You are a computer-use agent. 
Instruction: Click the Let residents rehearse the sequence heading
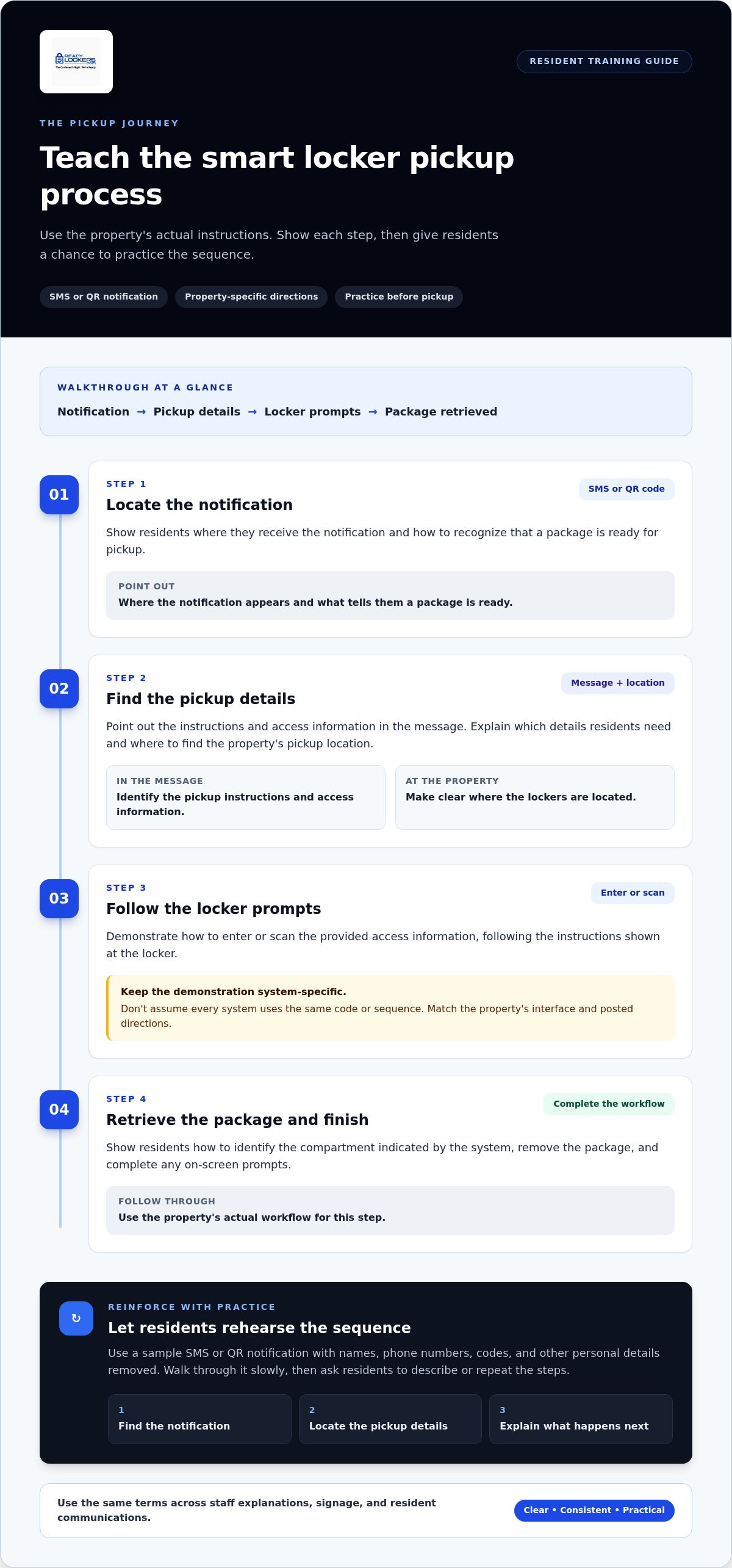[x=259, y=1328]
